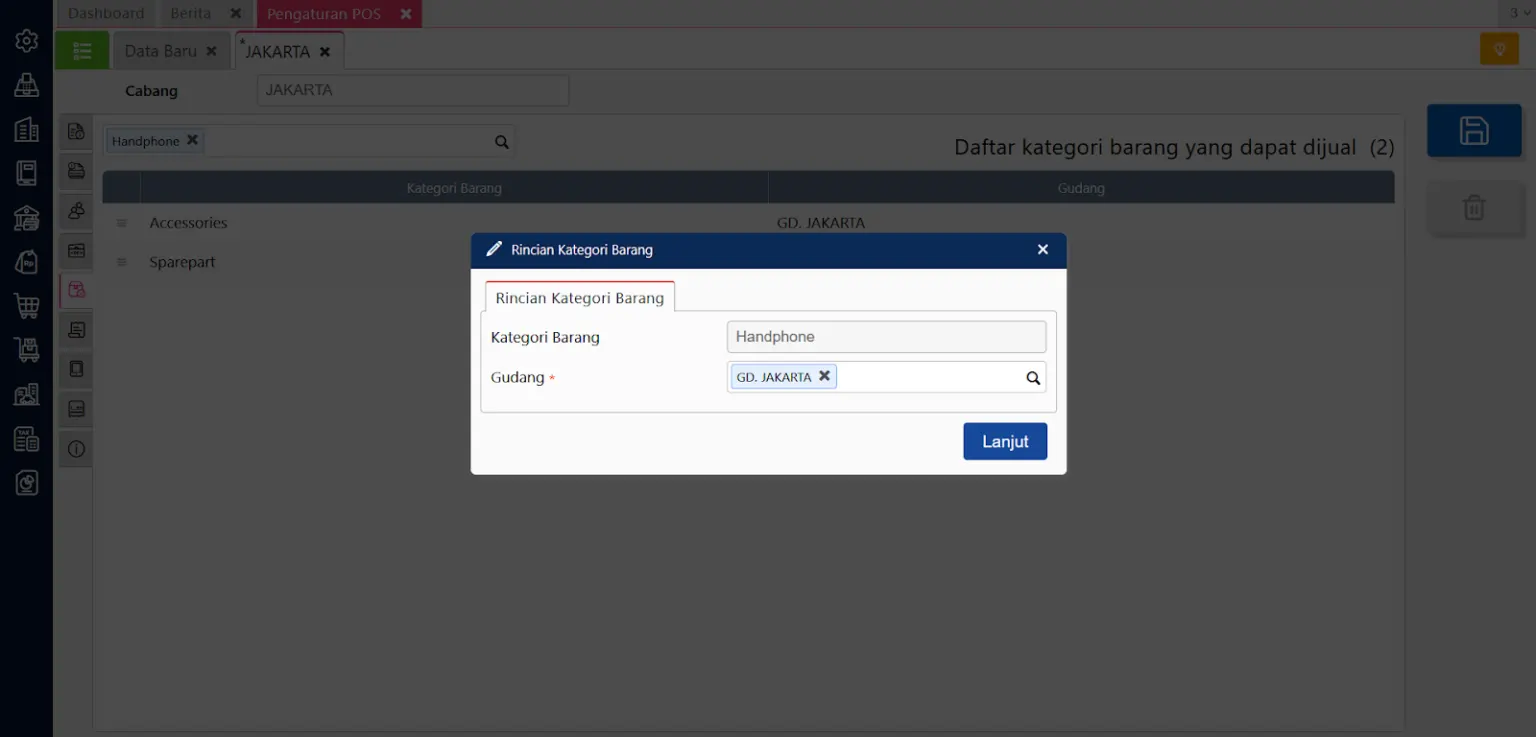Switch to the Berita tab
Image resolution: width=1536 pixels, height=737 pixels.
point(191,14)
